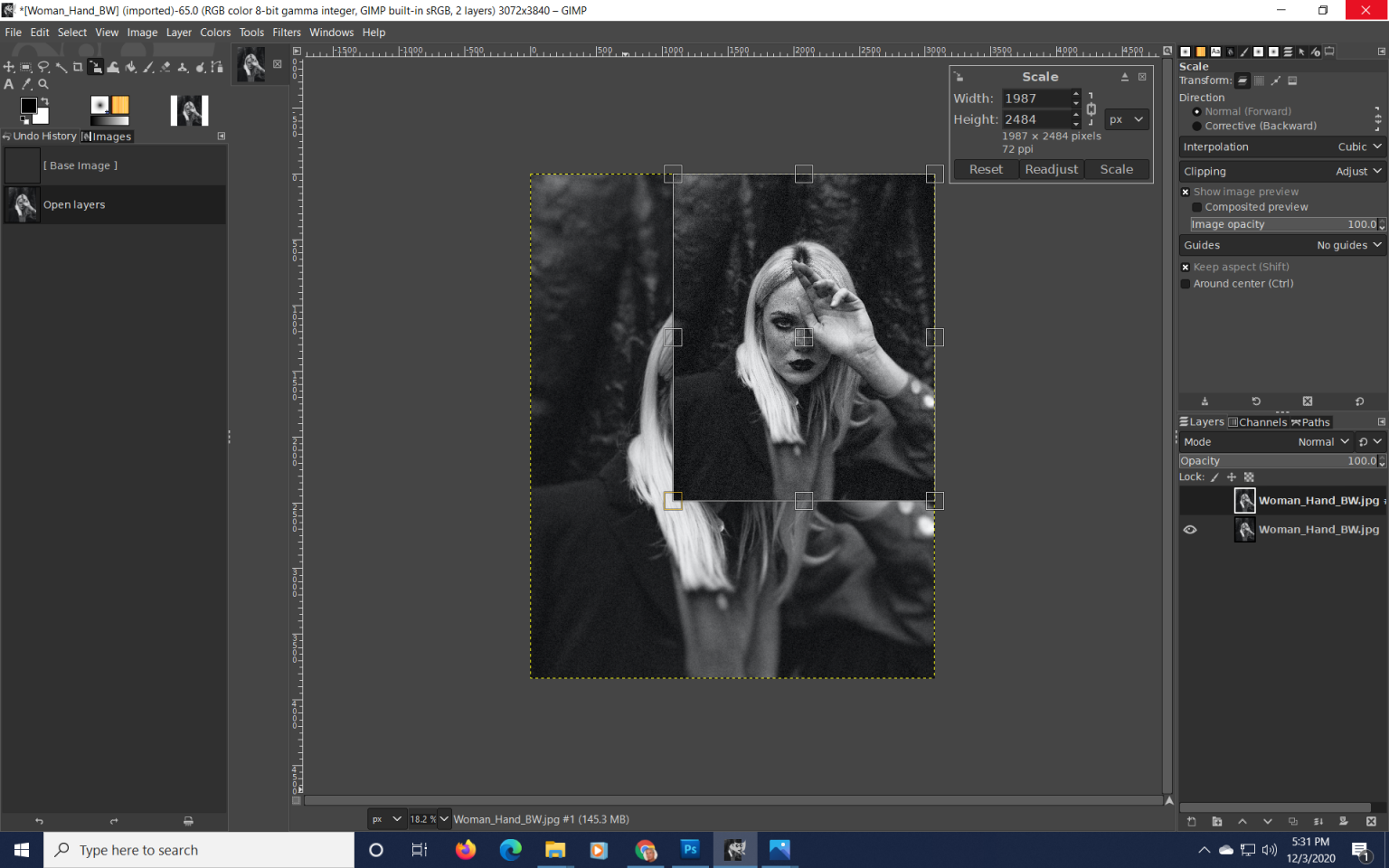Click Reset in the Scale dialog

[985, 169]
